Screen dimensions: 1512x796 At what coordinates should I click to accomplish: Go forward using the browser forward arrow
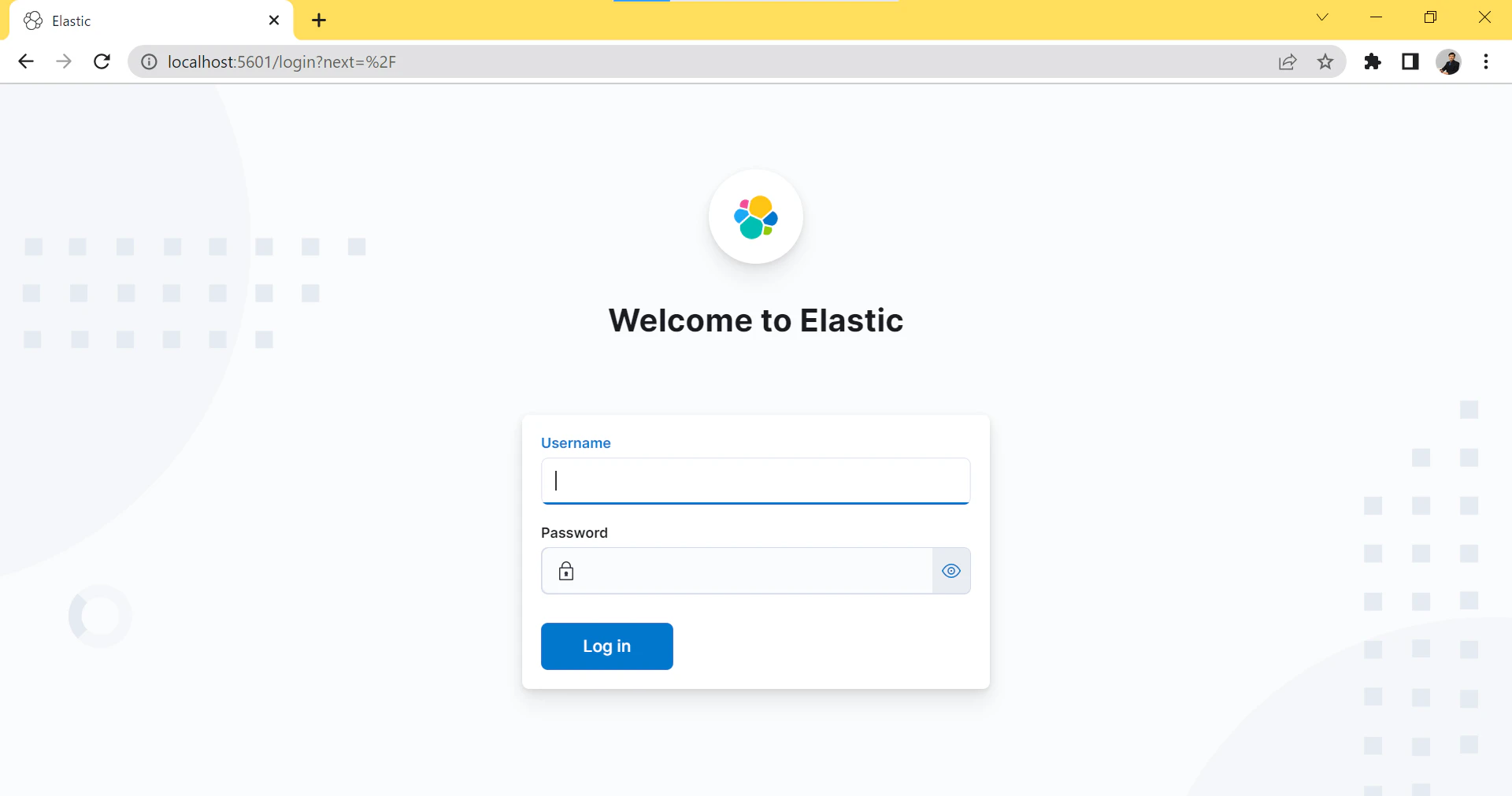click(x=64, y=61)
